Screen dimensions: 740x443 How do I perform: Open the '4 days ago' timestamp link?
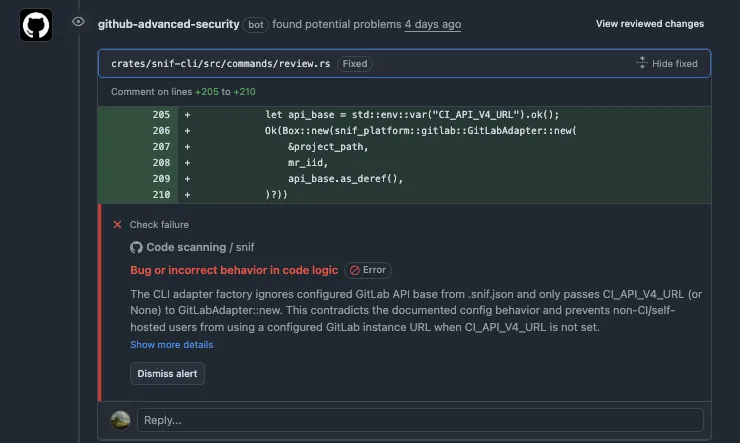(x=433, y=24)
